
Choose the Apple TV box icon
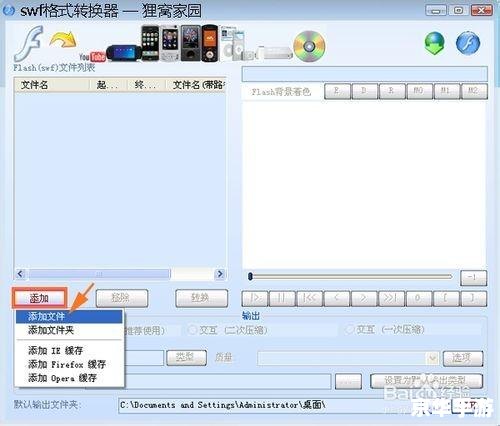pos(275,53)
